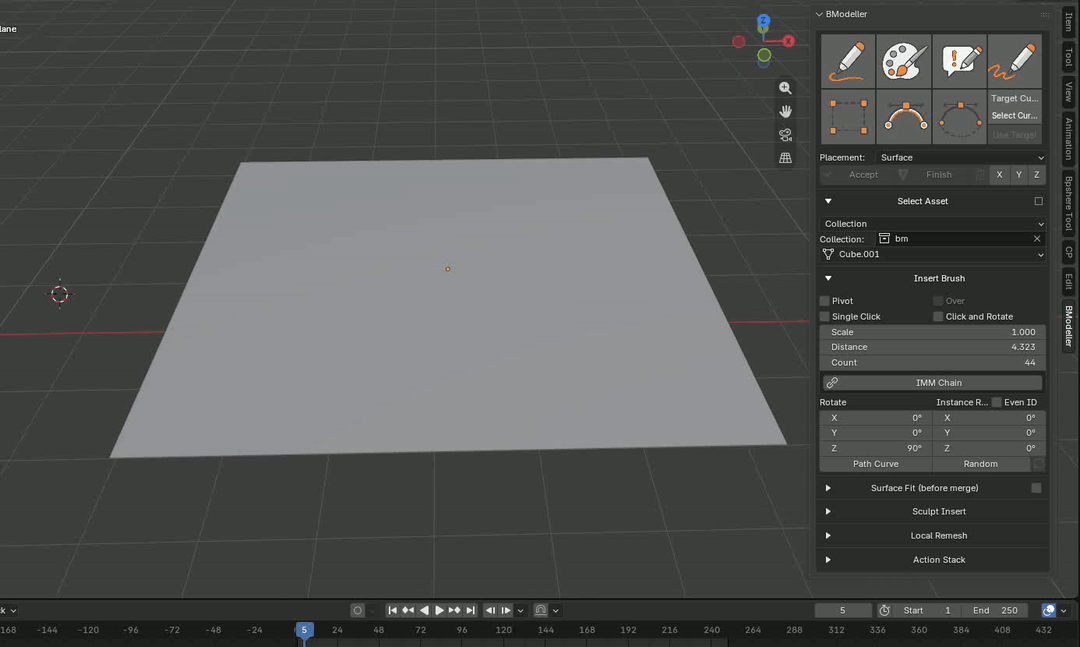Image resolution: width=1080 pixels, height=647 pixels.
Task: Click the blue timeline filter icon
Action: tap(1048, 610)
